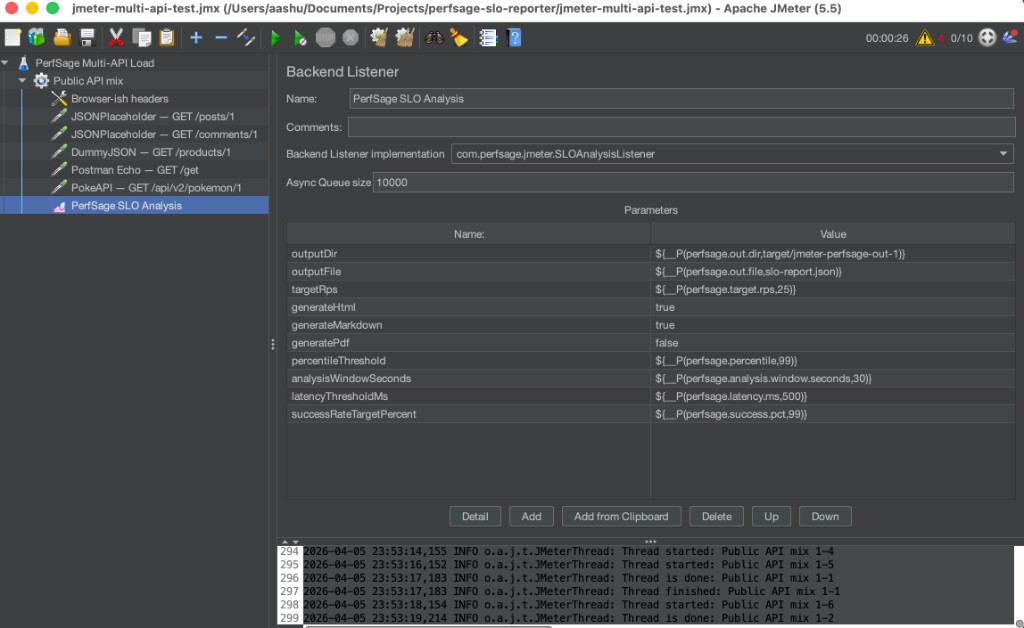This screenshot has height=628, width=1024.
Task: Select JSONPlaceholder GET /comments/1 sampler
Action: (x=164, y=134)
